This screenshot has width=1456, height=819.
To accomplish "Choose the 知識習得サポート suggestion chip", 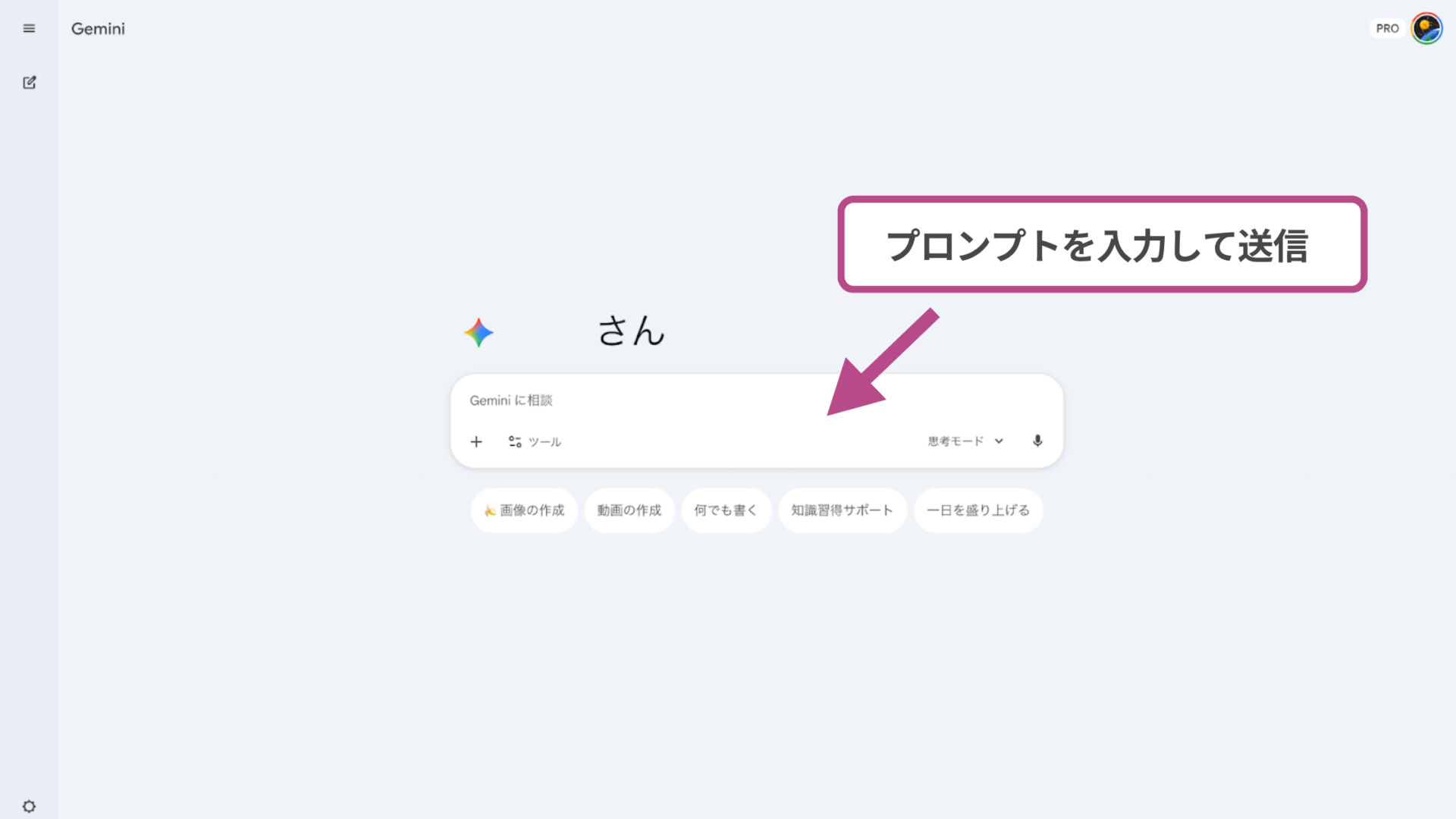I will pos(843,510).
